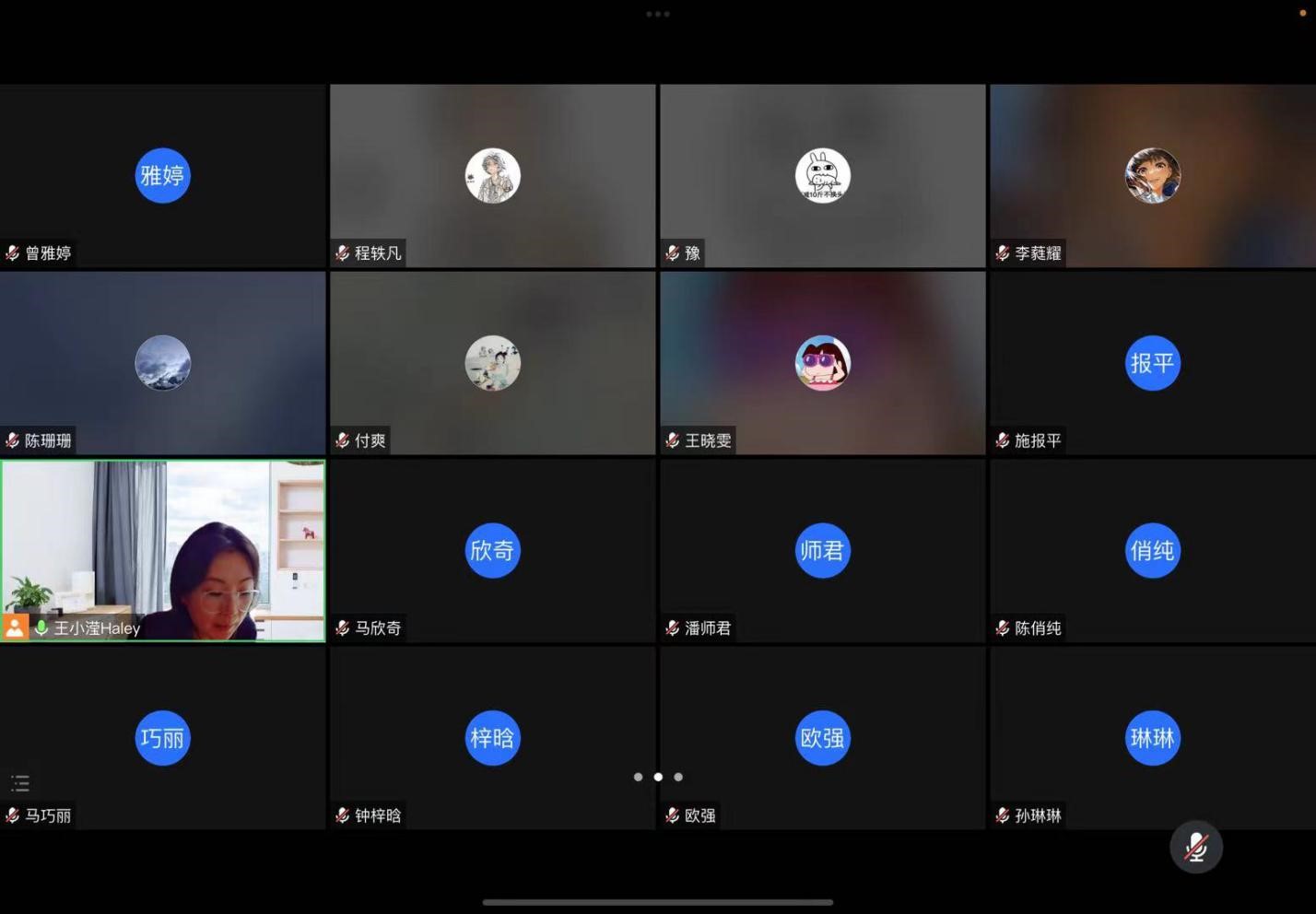The height and width of the screenshot is (914, 1316).
Task: Open 王晓雯's cartoon sunglasses avatar
Action: pyautogui.click(x=822, y=363)
